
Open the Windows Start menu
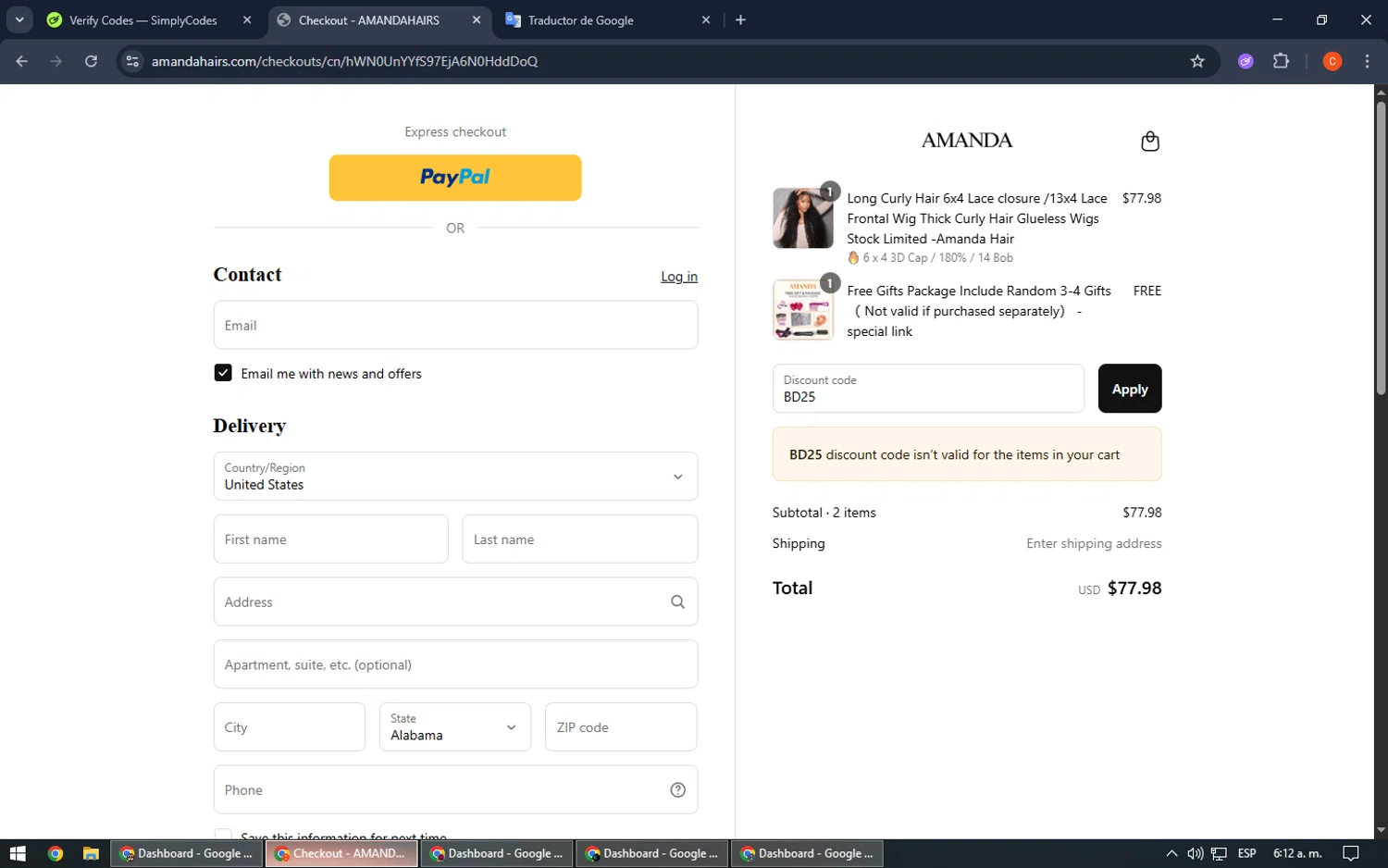point(18,853)
